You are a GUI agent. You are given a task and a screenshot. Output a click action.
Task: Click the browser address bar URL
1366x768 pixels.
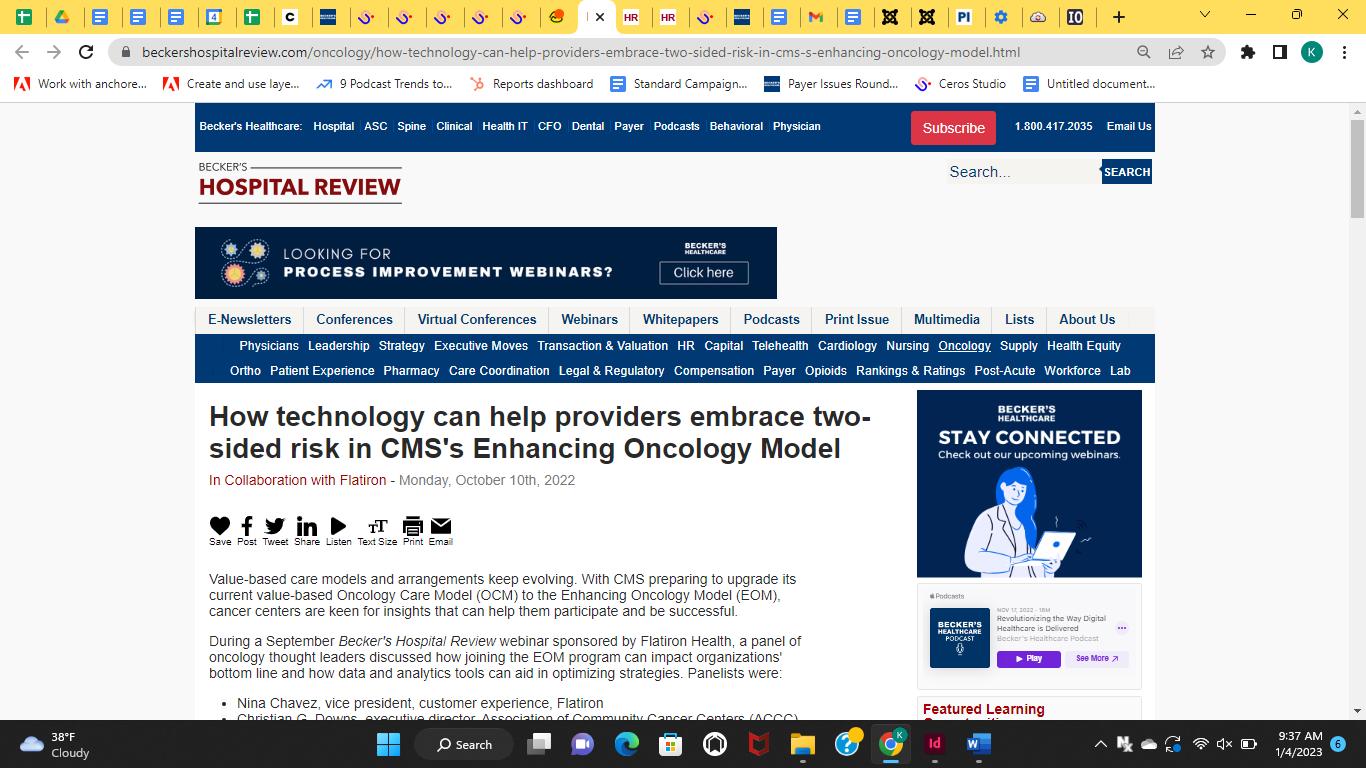pyautogui.click(x=581, y=52)
